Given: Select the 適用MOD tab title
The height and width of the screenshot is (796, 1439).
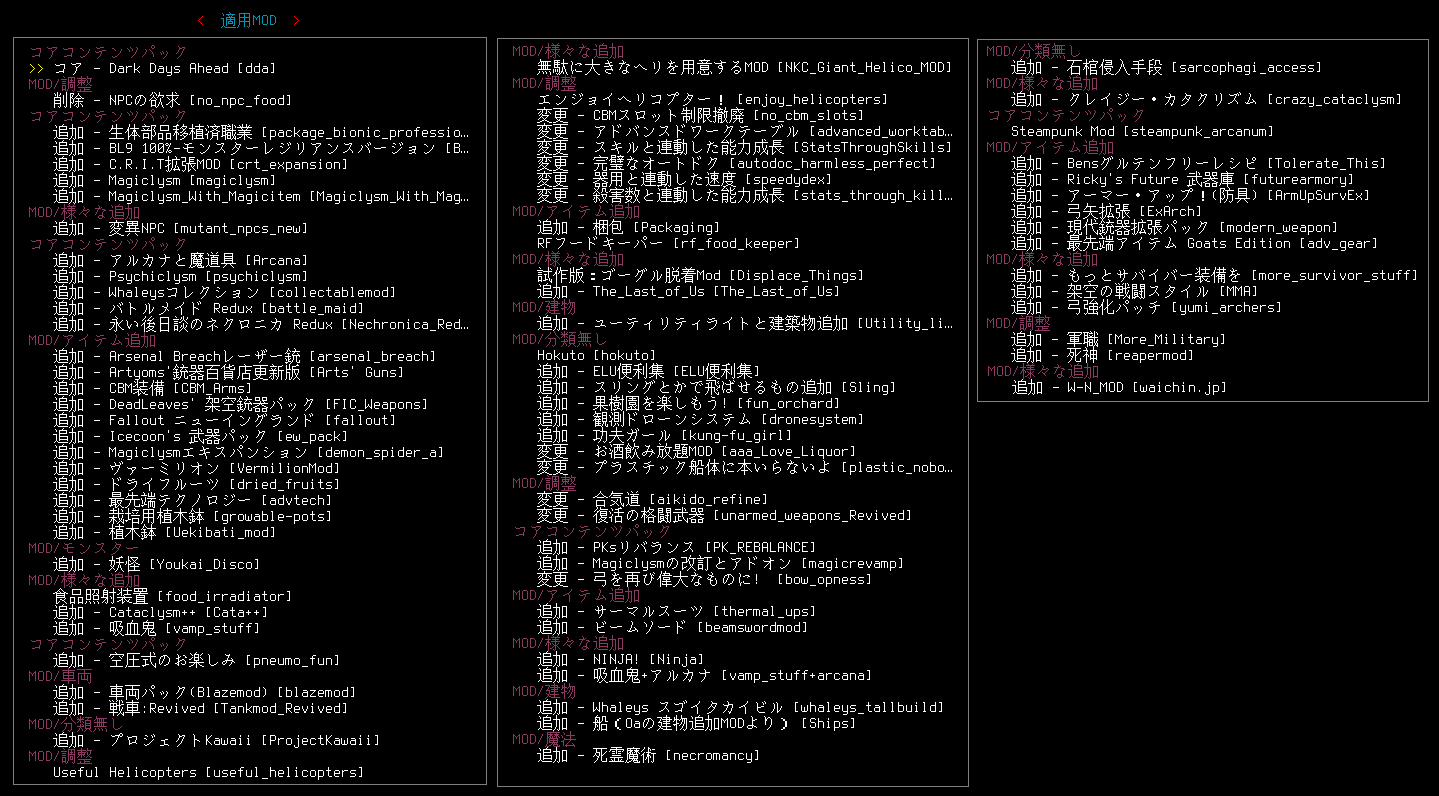Looking at the screenshot, I should 248,21.
